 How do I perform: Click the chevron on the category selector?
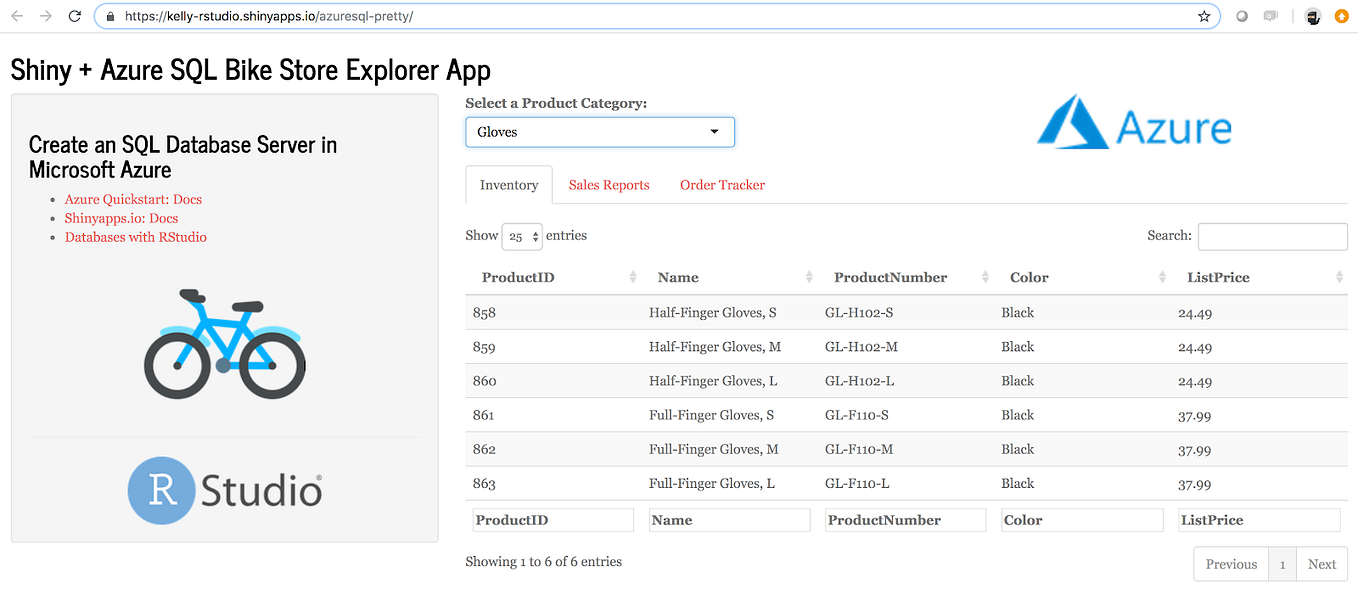[714, 131]
